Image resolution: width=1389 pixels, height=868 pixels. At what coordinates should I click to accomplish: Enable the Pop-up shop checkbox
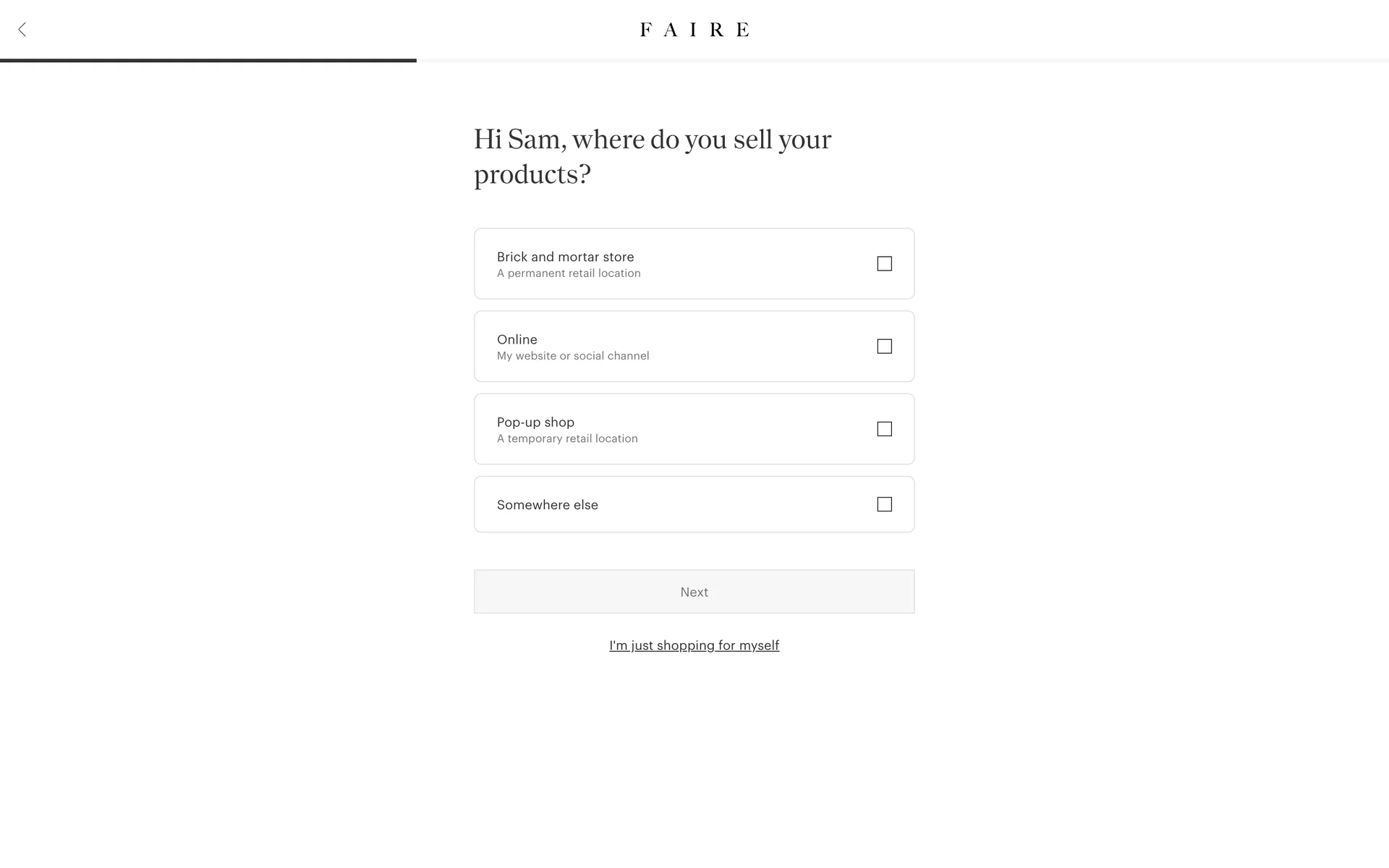coord(884,429)
